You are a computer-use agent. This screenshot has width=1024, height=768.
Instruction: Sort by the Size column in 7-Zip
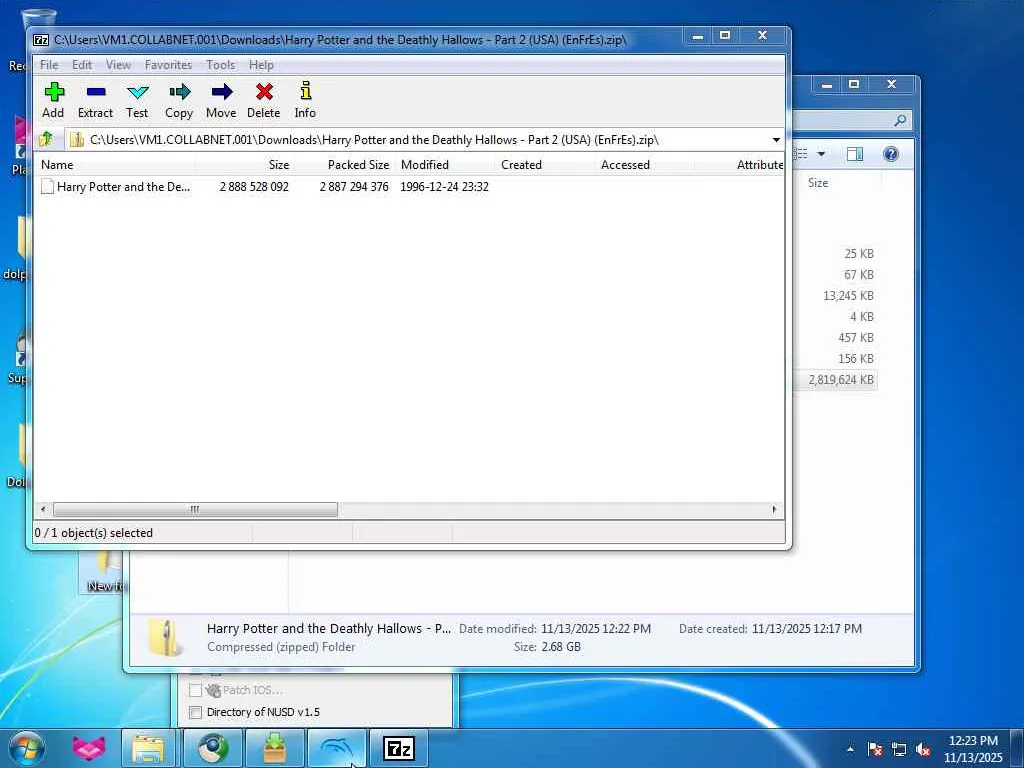(244, 165)
